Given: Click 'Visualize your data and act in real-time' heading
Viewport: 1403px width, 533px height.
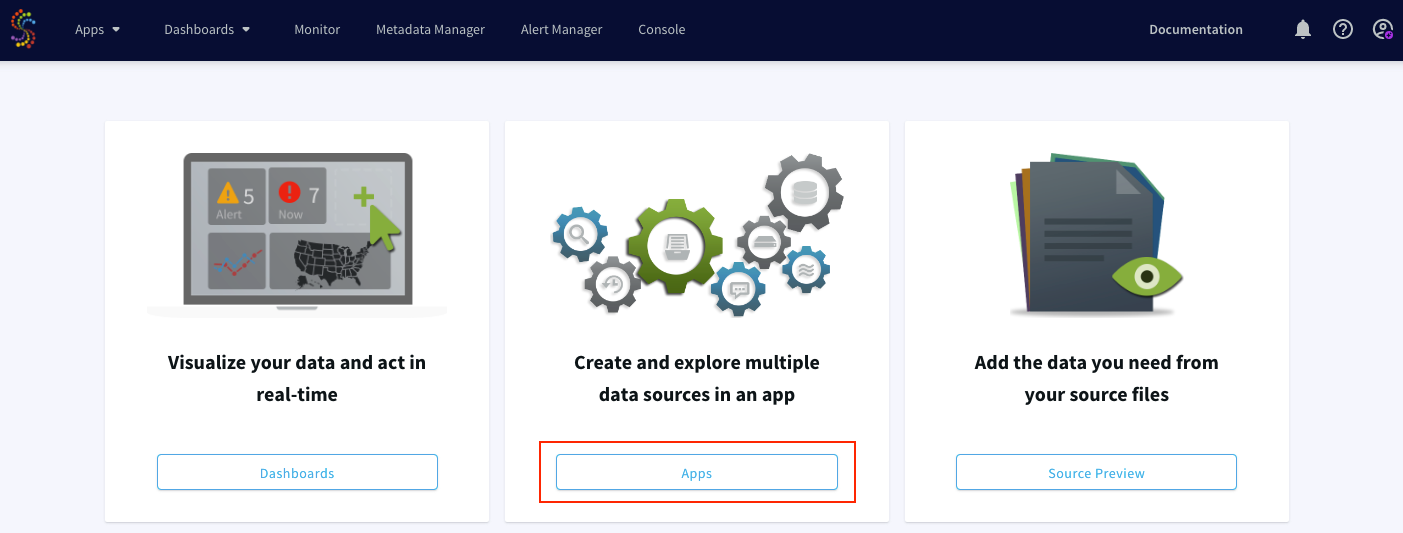Looking at the screenshot, I should point(297,378).
